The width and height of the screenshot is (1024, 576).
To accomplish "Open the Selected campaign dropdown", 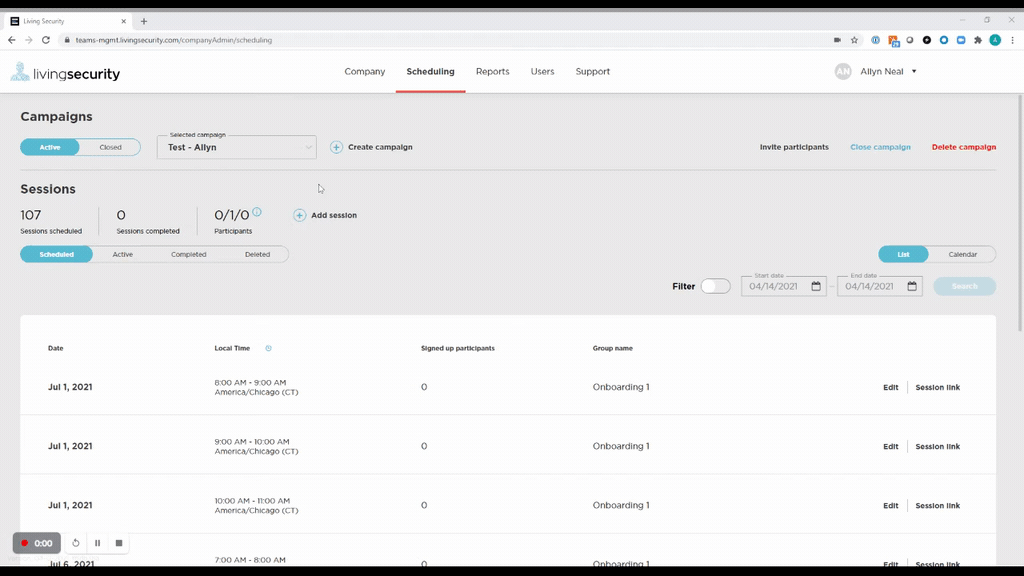I will (x=236, y=147).
